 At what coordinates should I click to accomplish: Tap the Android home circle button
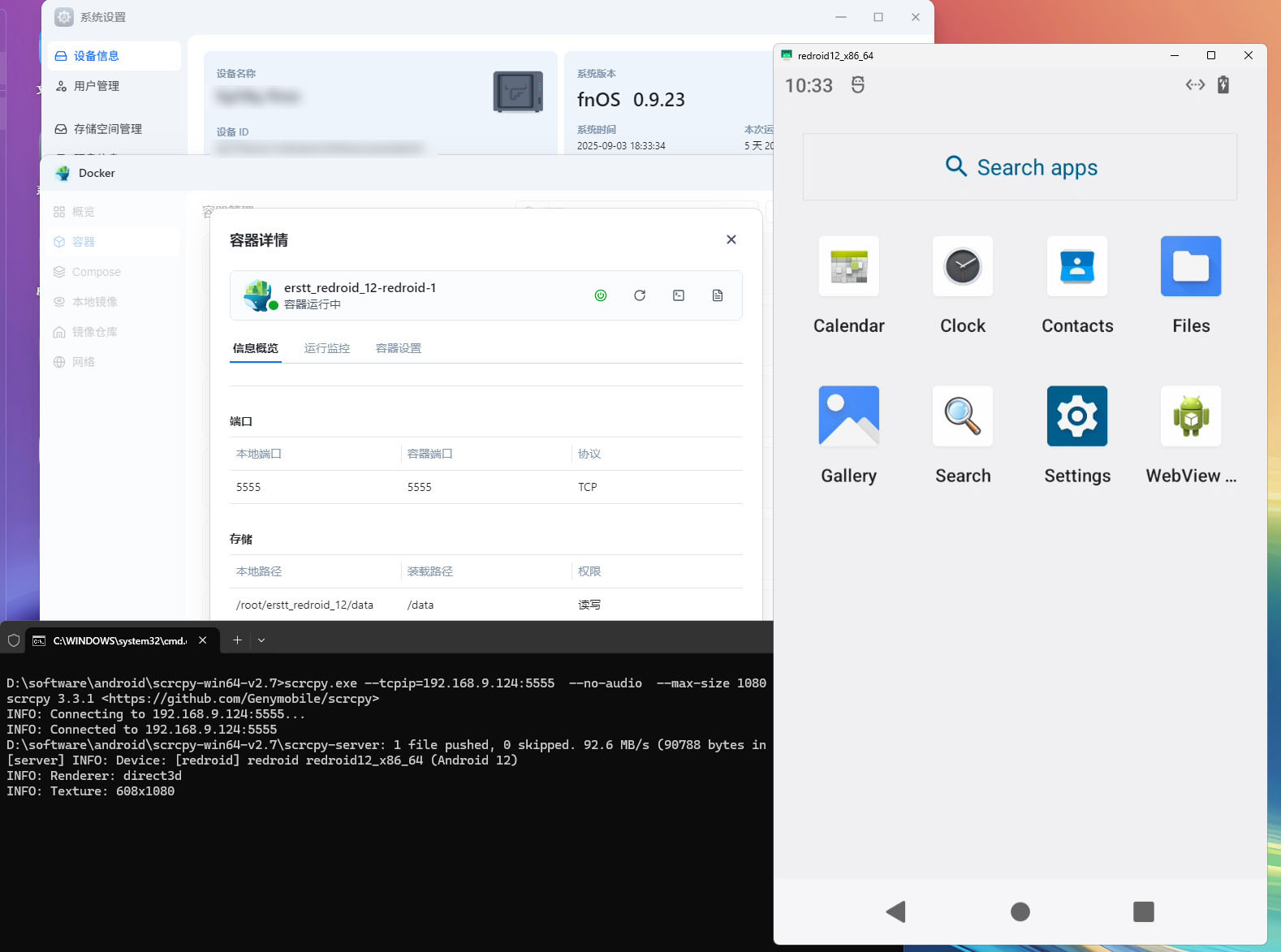tap(1020, 911)
